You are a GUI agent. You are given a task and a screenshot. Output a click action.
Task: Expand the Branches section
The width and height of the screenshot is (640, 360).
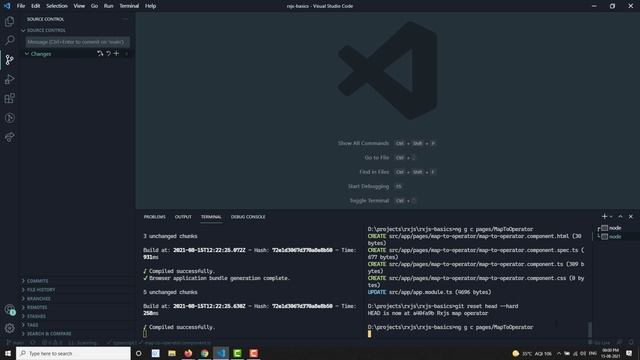(77, 299)
